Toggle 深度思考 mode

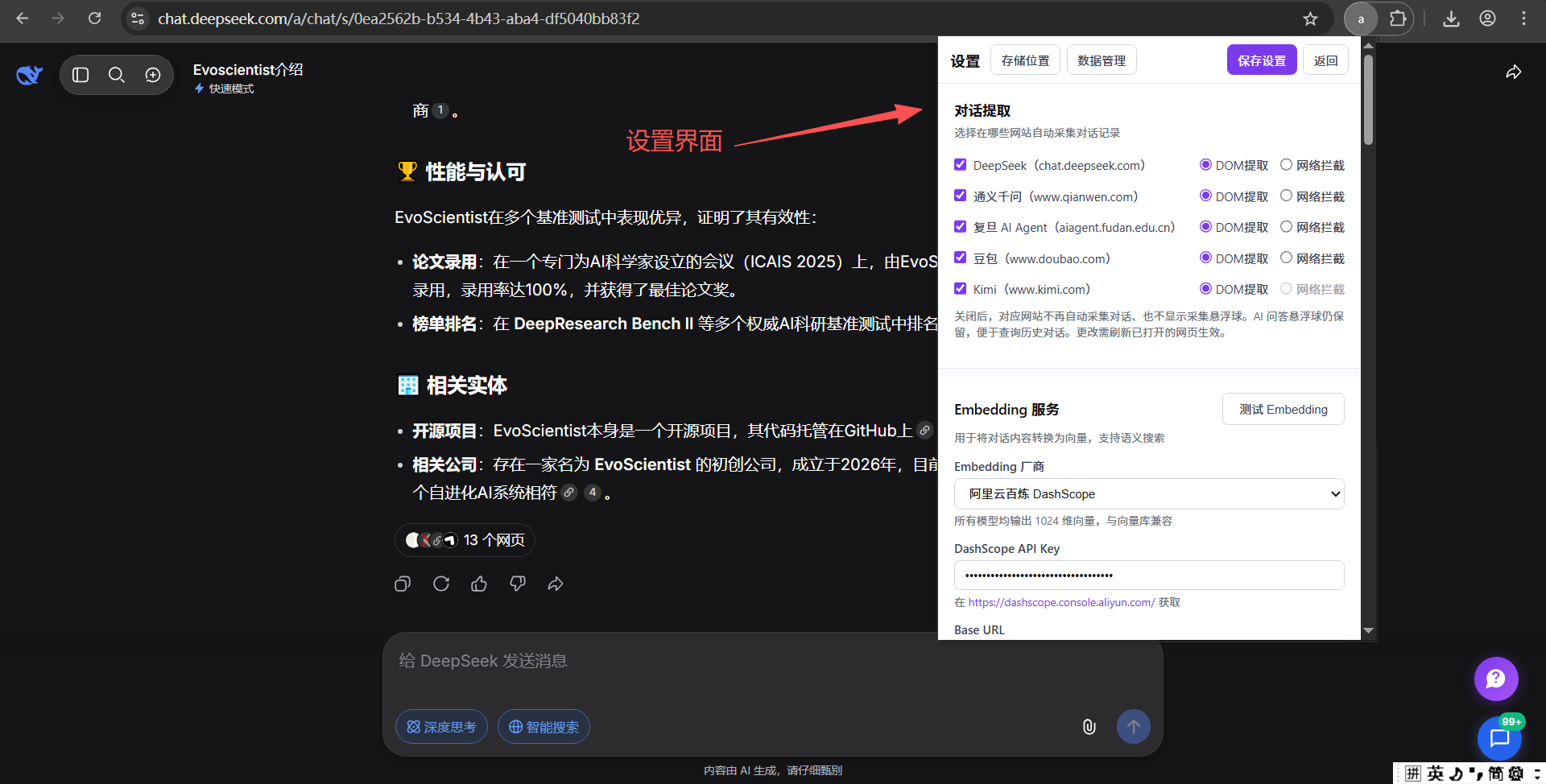coord(441,727)
